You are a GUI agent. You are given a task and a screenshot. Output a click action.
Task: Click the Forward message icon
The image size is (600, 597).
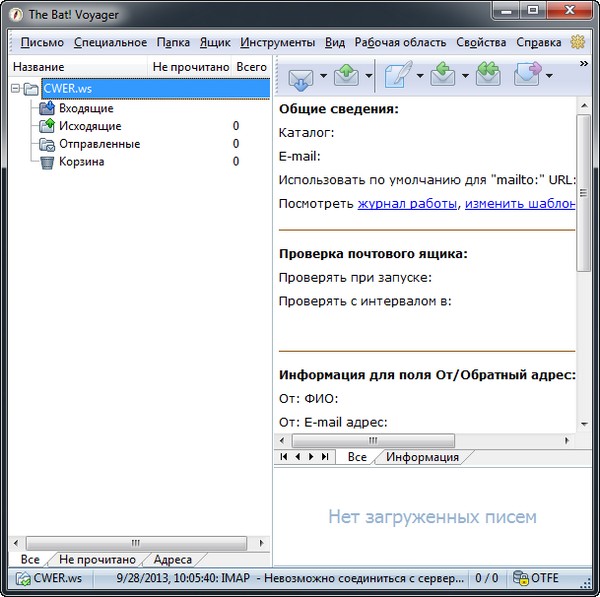click(527, 75)
